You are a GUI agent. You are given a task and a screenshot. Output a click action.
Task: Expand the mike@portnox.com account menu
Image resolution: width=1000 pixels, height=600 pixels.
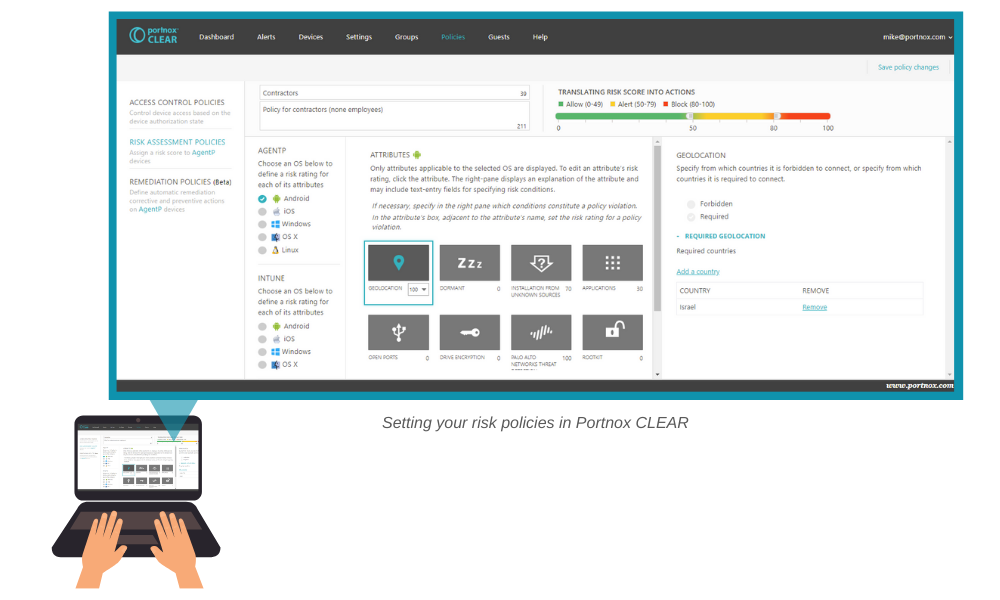coord(916,37)
